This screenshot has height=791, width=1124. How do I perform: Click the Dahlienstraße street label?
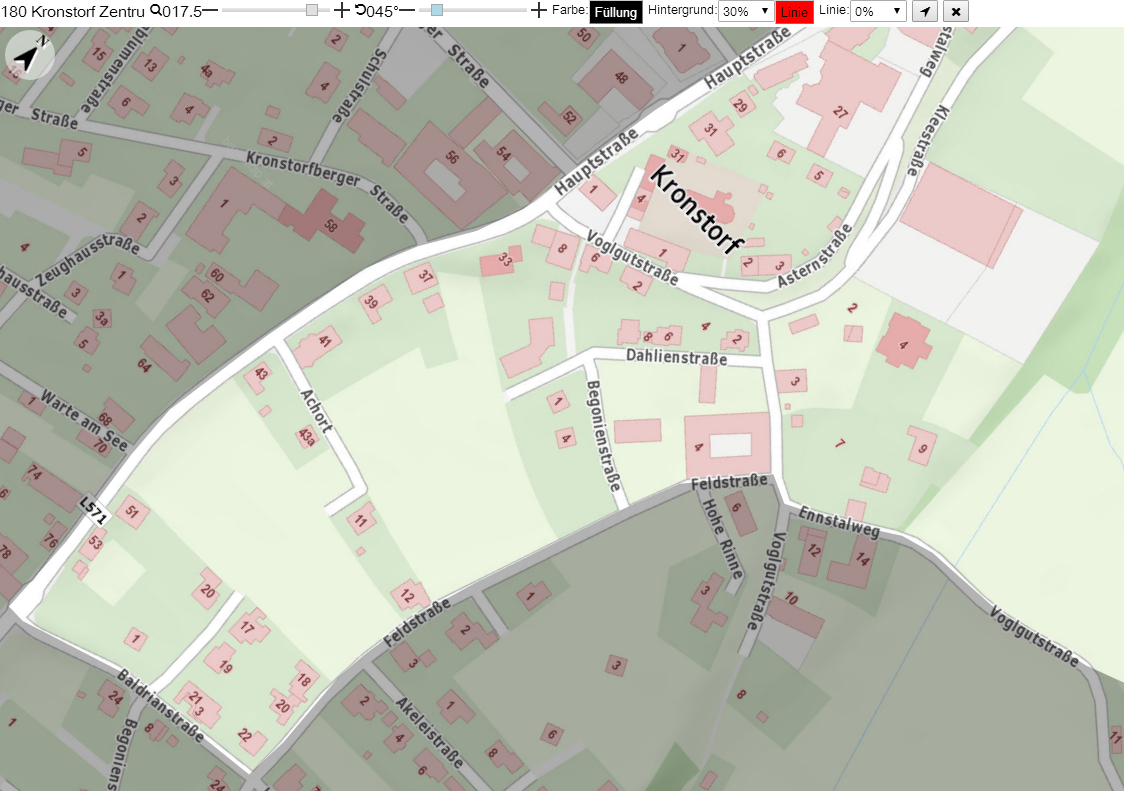(x=676, y=356)
